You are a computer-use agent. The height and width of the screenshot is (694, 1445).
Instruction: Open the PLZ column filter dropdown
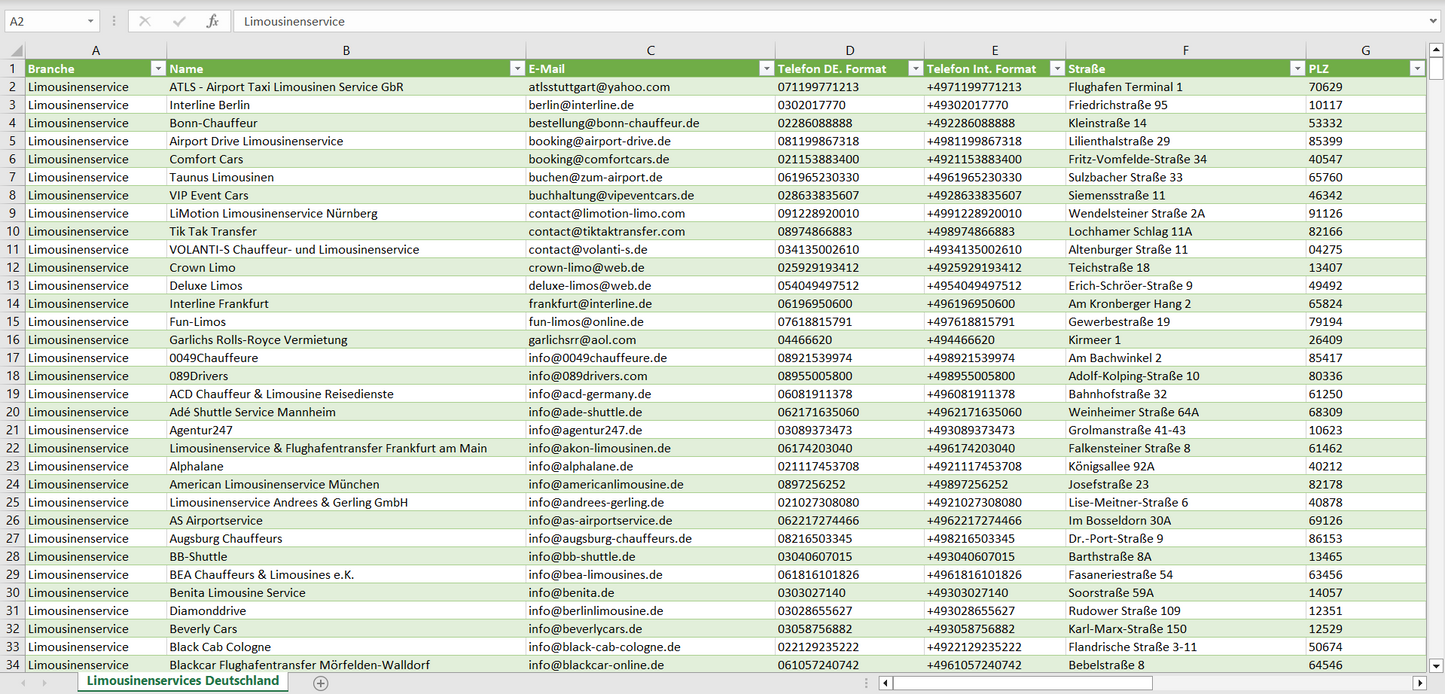pyautogui.click(x=1416, y=69)
